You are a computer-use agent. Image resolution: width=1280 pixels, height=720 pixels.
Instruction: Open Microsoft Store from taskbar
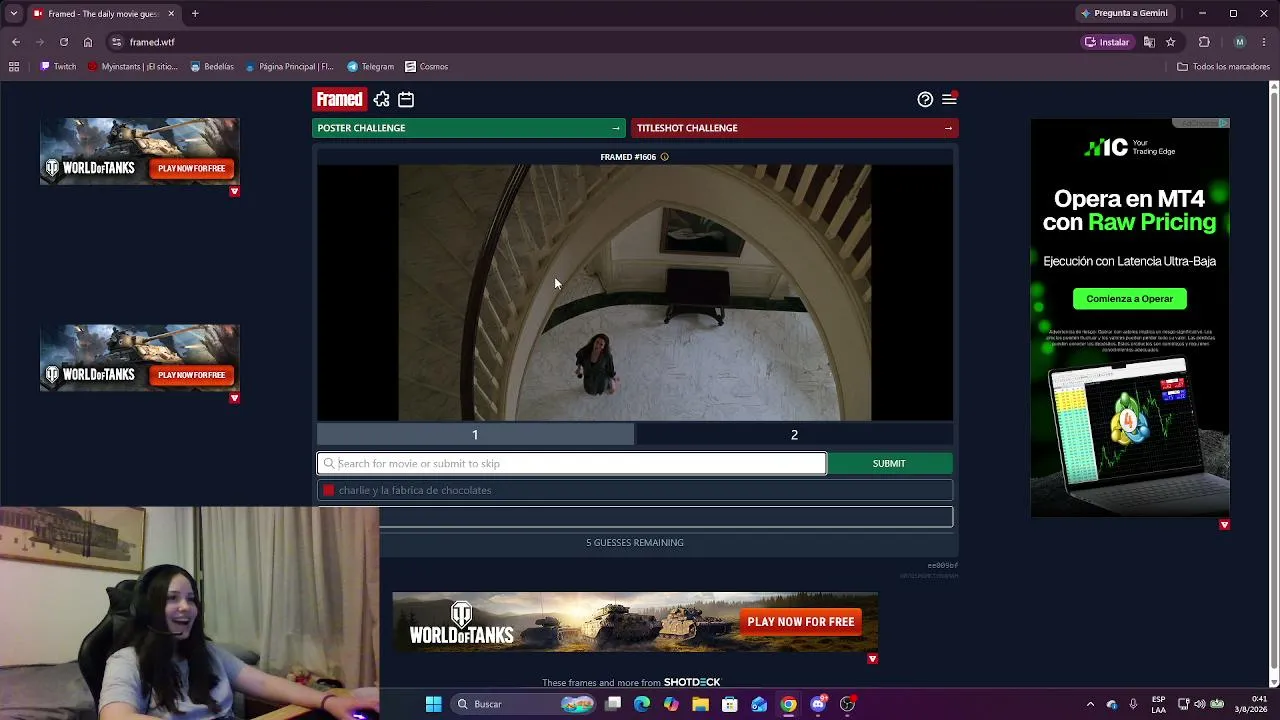730,704
